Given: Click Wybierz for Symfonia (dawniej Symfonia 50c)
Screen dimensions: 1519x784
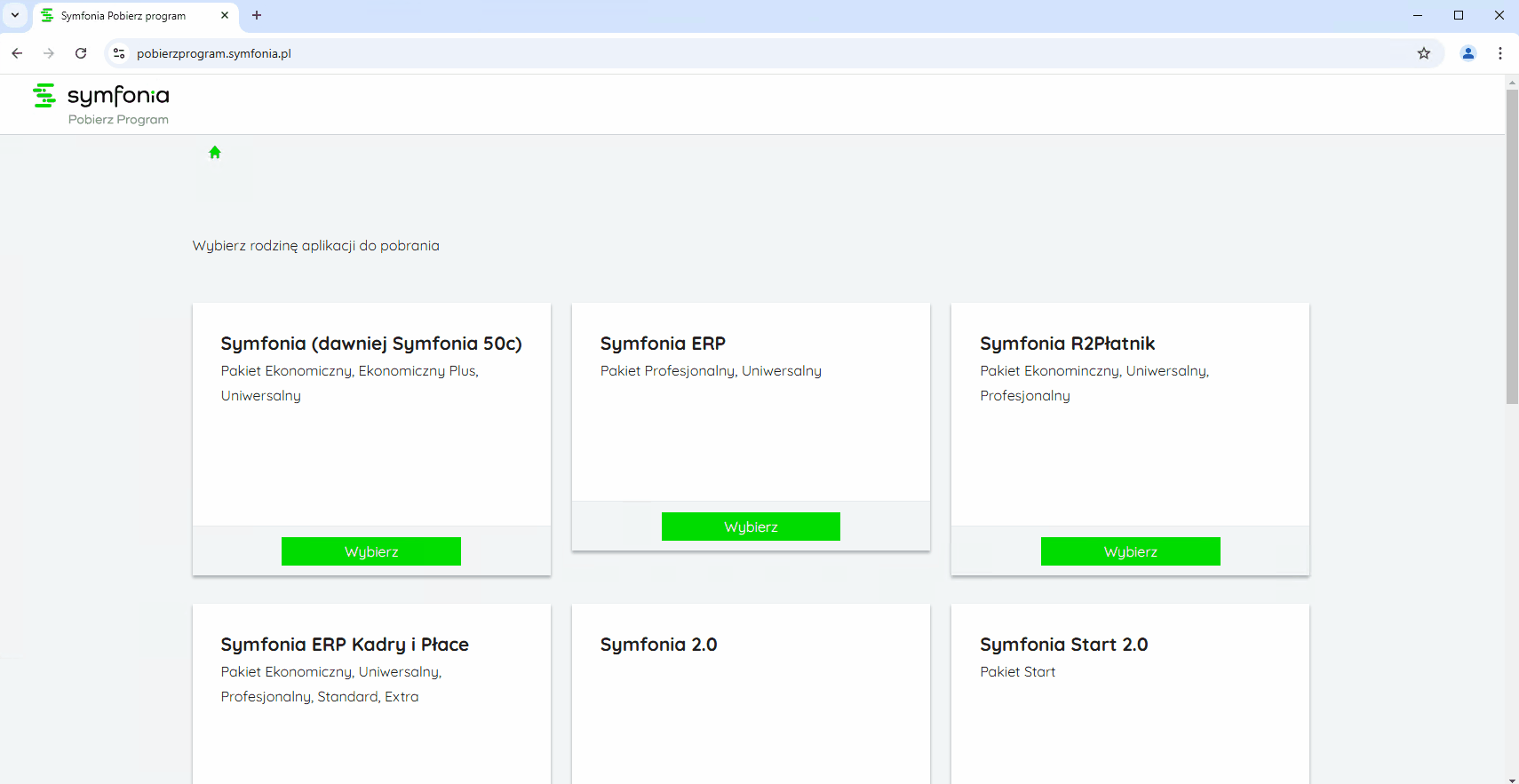Looking at the screenshot, I should pos(371,551).
